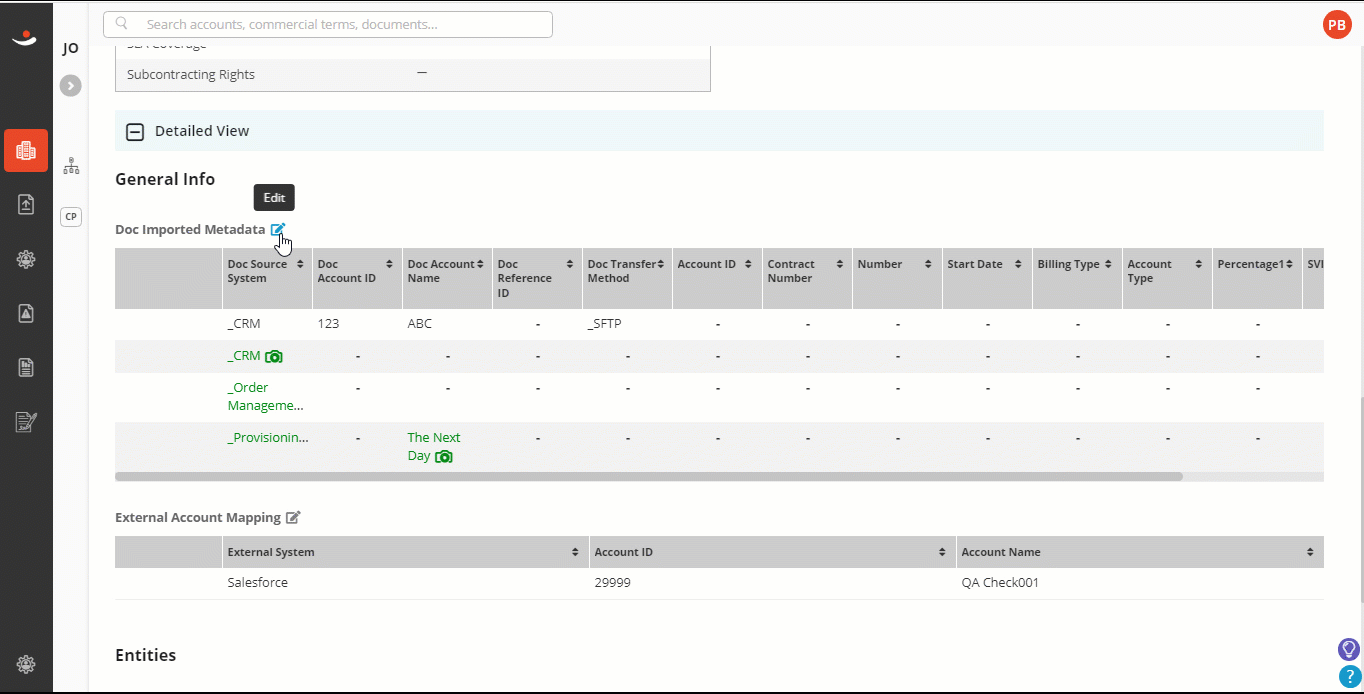The image size is (1364, 694).
Task: Click the CP badge icon
Action: [71, 217]
